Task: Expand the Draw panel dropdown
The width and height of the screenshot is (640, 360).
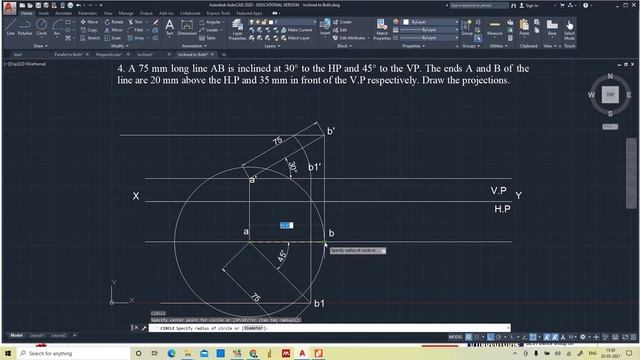Action: click(x=41, y=46)
